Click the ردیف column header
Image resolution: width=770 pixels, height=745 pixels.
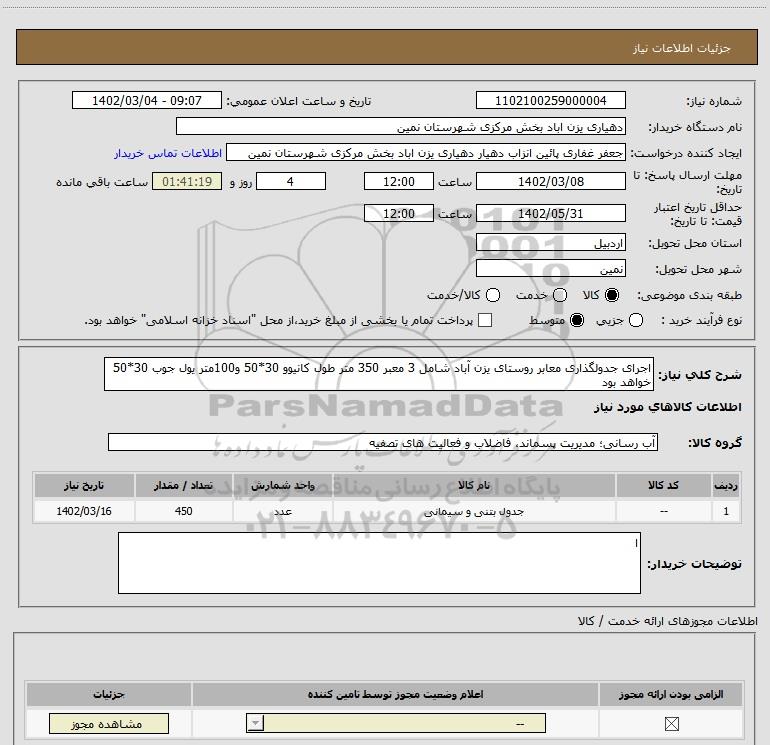(x=726, y=485)
